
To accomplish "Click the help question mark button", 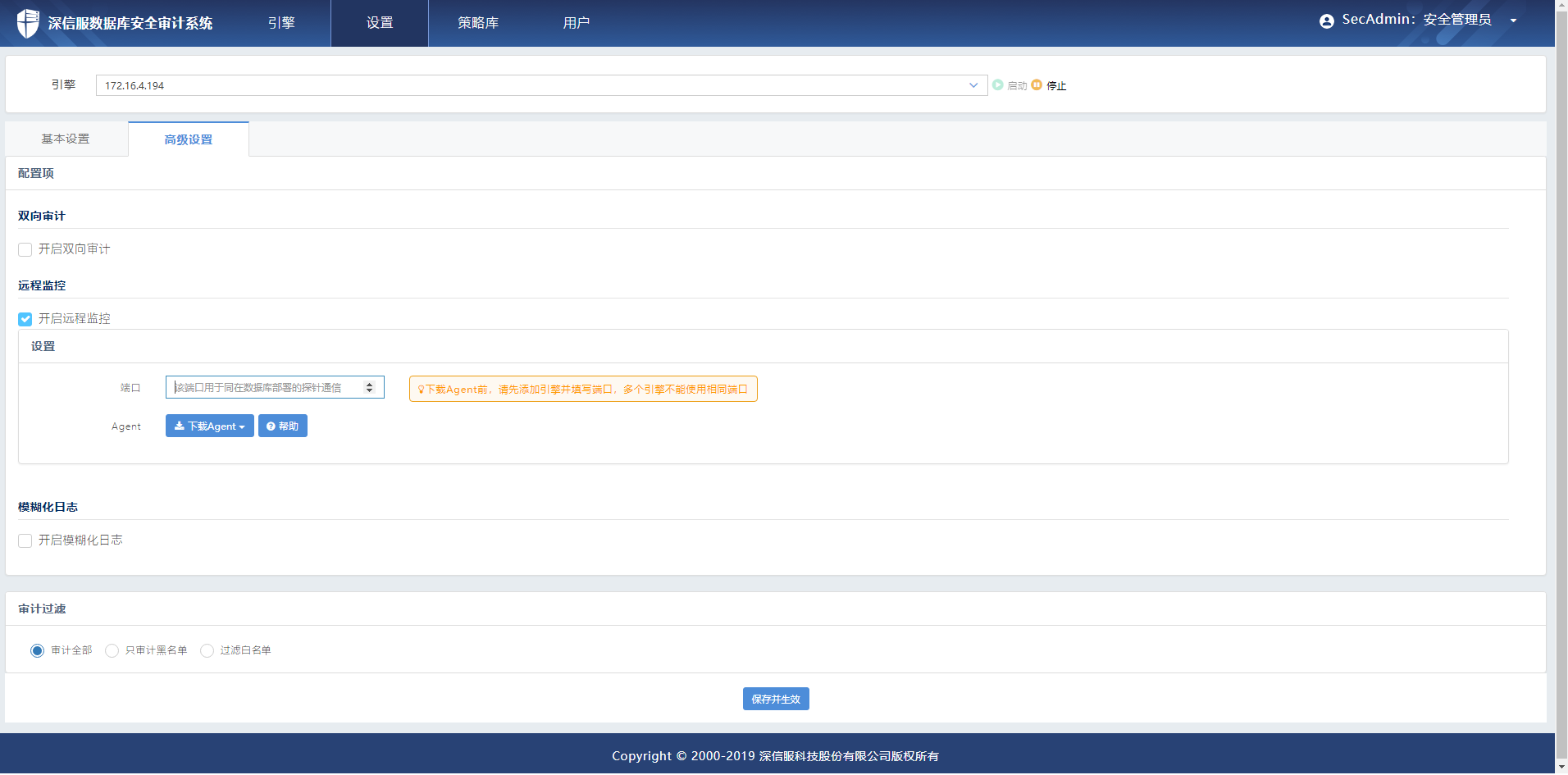I will 283,426.
